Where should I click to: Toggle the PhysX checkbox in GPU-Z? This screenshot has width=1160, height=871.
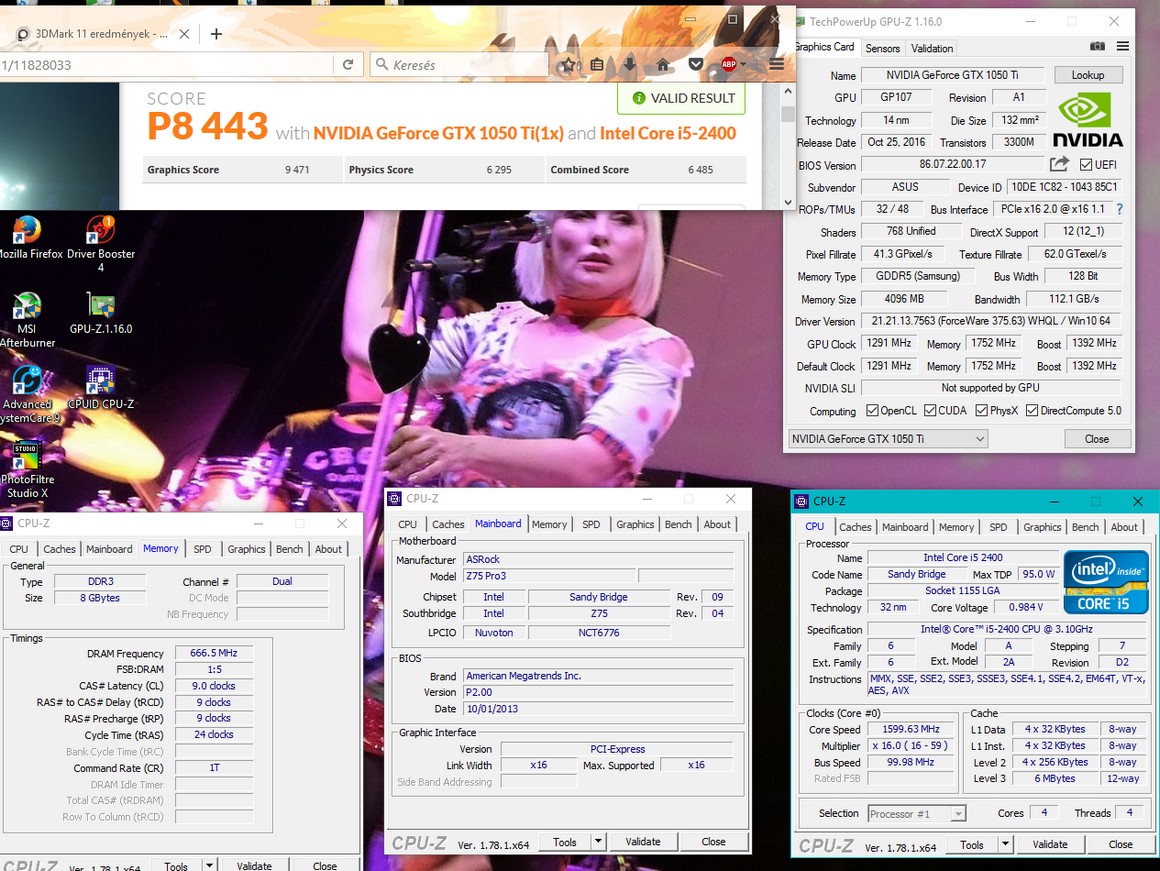tap(982, 410)
